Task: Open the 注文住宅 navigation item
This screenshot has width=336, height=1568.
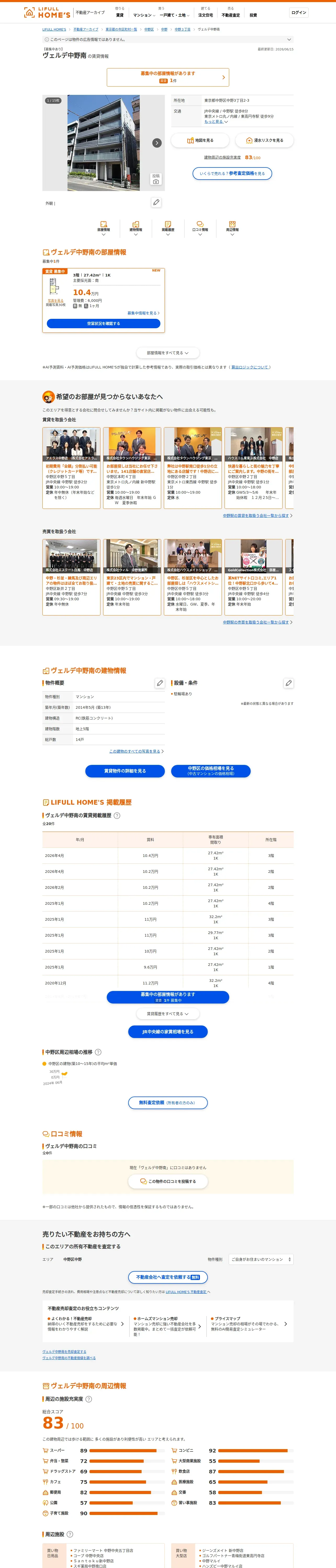Action: click(x=205, y=15)
